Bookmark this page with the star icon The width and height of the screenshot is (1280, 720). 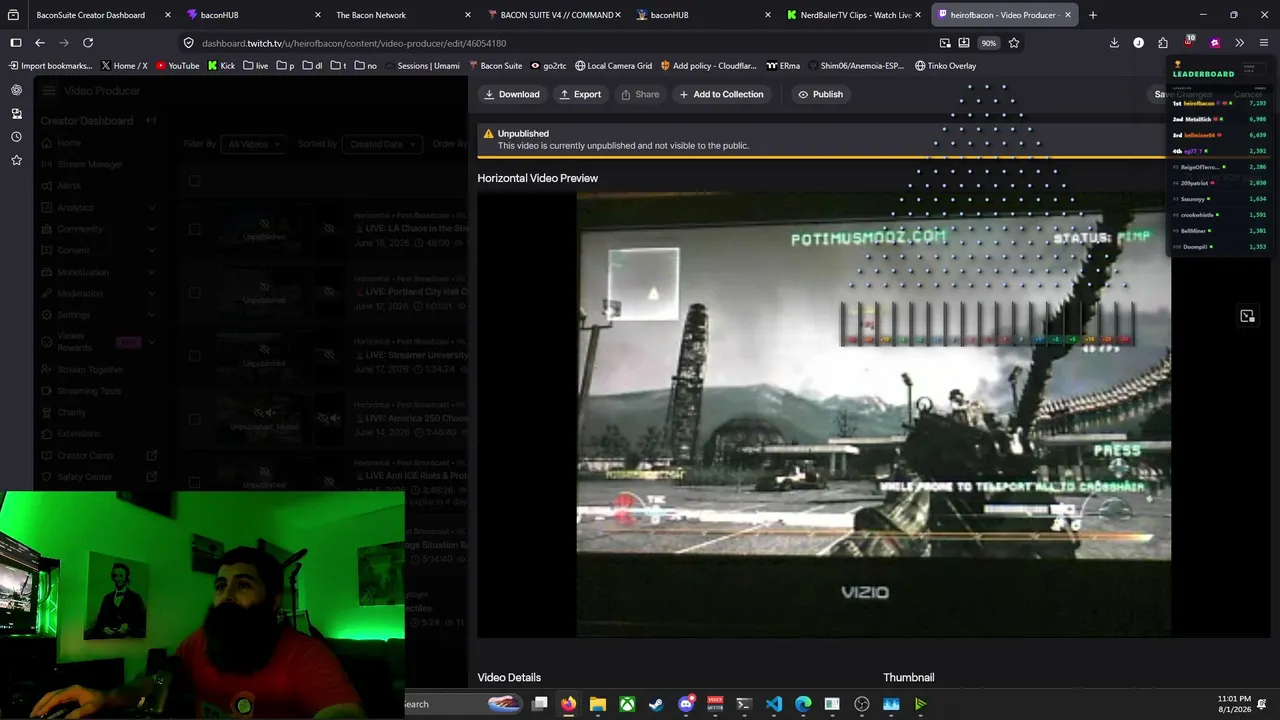coord(1014,43)
